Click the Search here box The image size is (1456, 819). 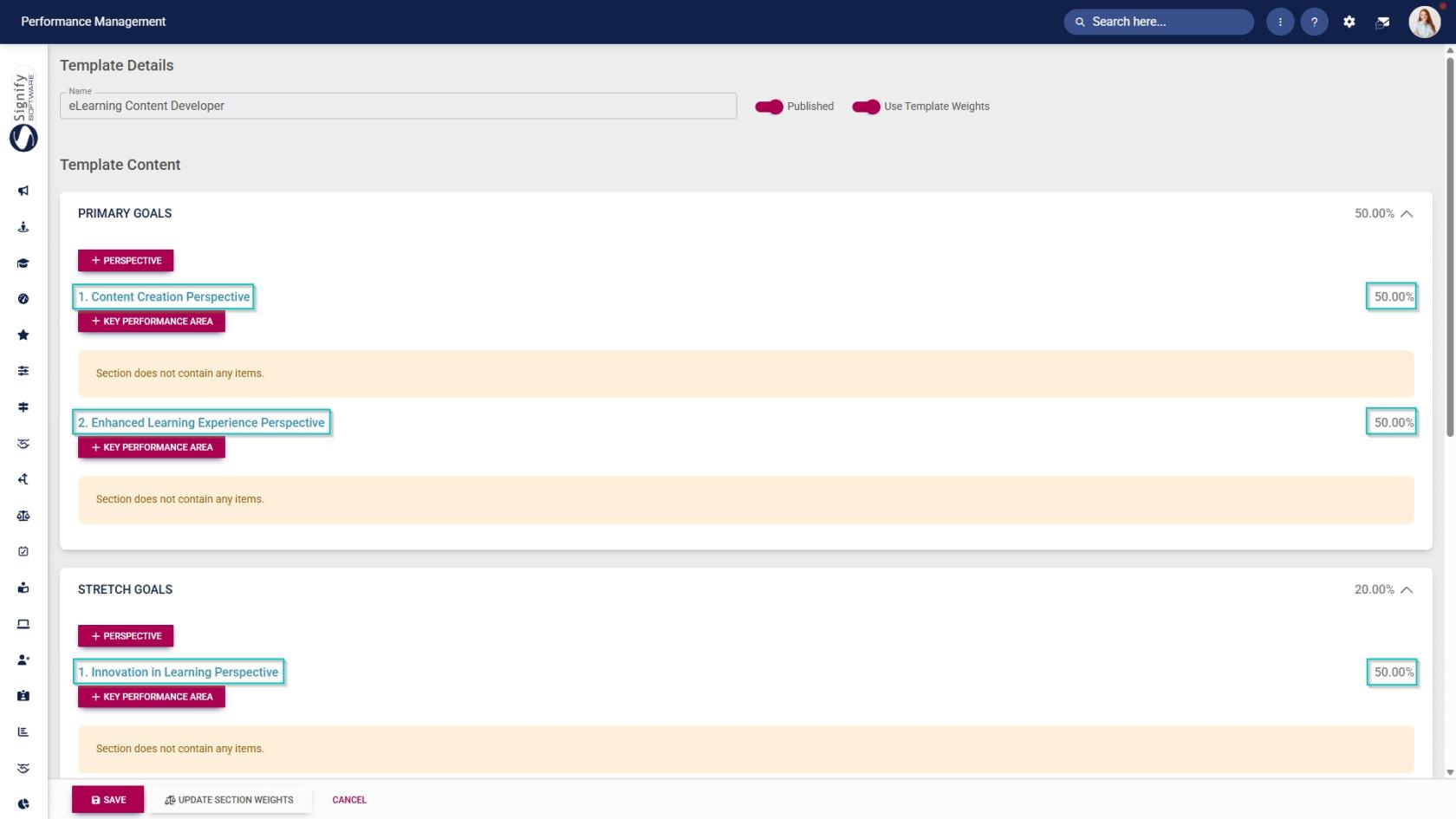coord(1159,22)
